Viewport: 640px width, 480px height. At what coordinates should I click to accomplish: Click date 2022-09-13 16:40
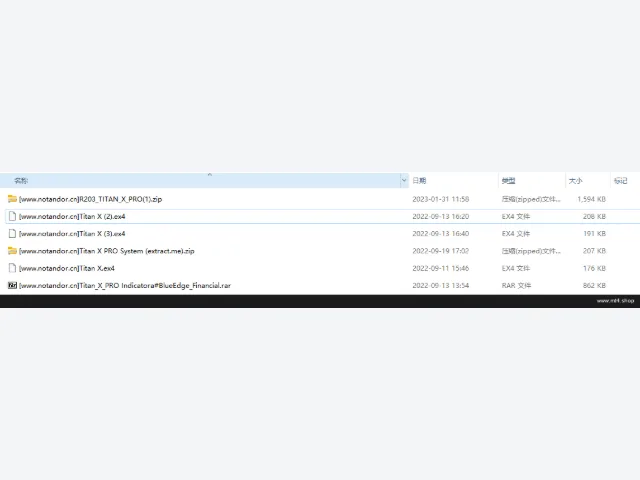coord(440,233)
